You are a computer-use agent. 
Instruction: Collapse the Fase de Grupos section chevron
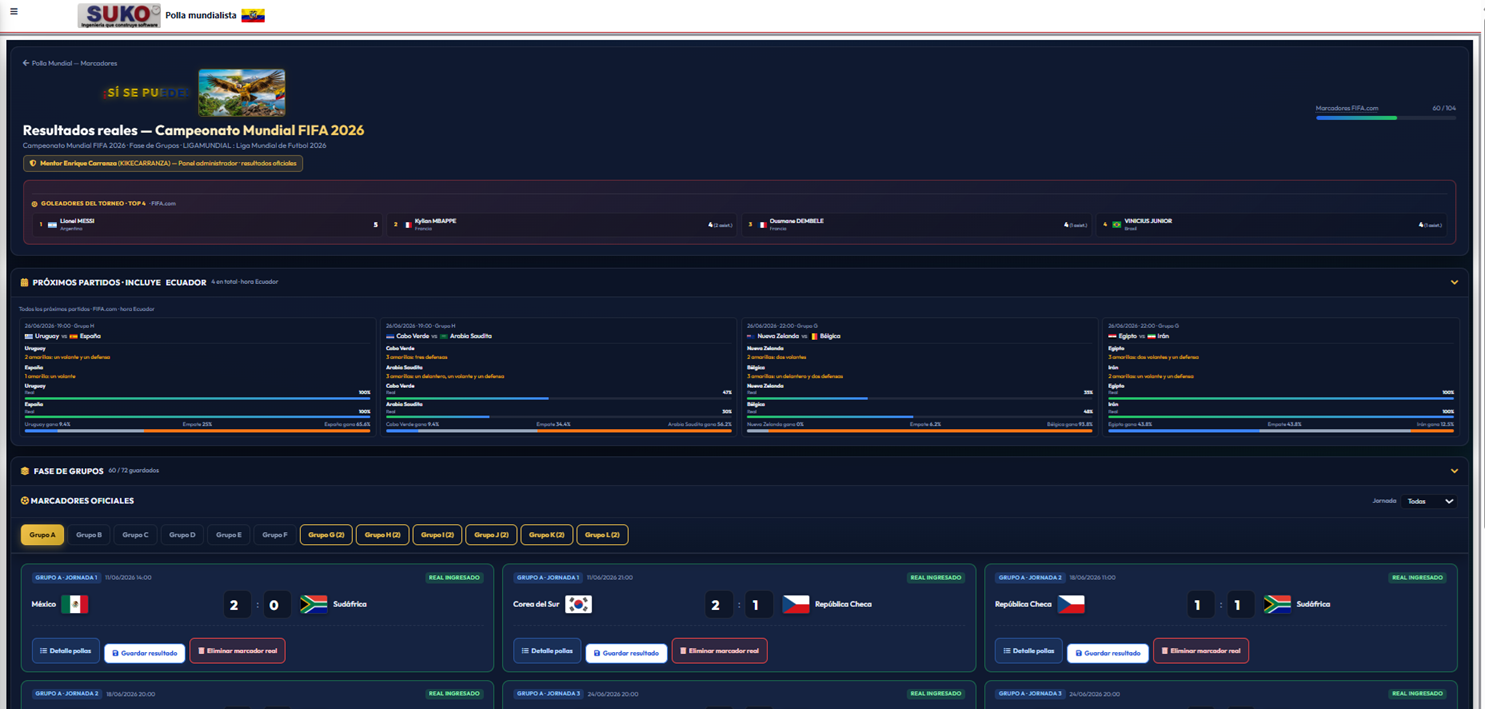click(x=1454, y=471)
